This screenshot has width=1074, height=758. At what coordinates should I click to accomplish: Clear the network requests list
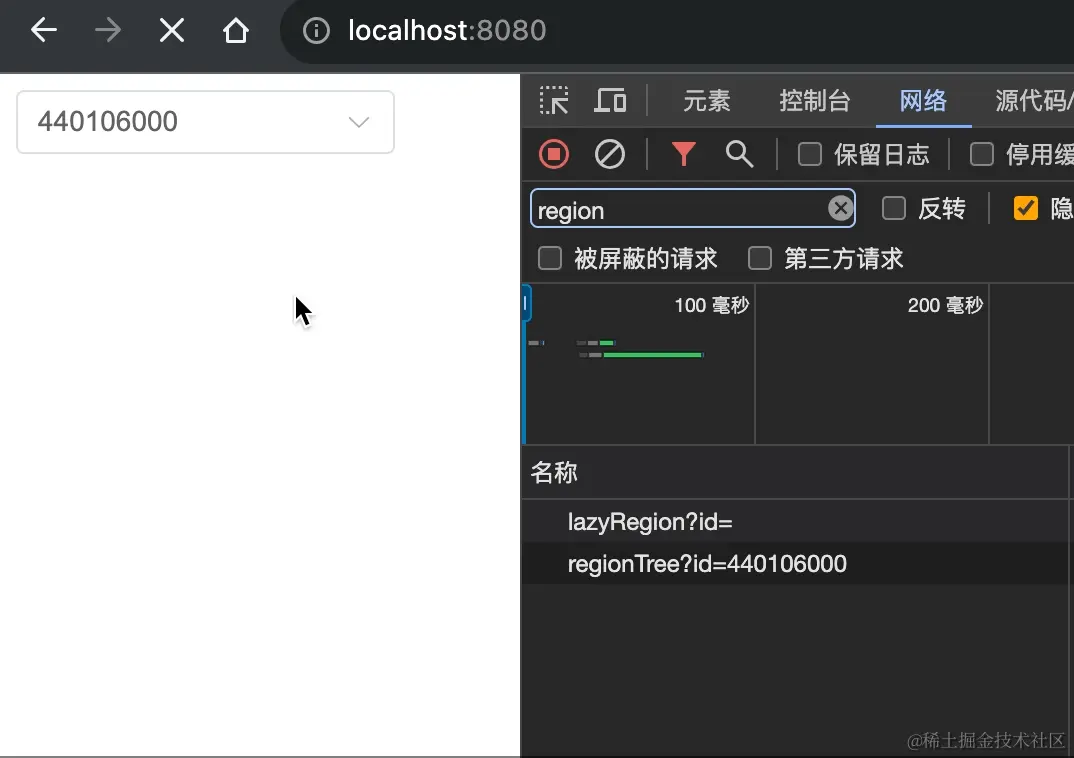tap(610, 154)
